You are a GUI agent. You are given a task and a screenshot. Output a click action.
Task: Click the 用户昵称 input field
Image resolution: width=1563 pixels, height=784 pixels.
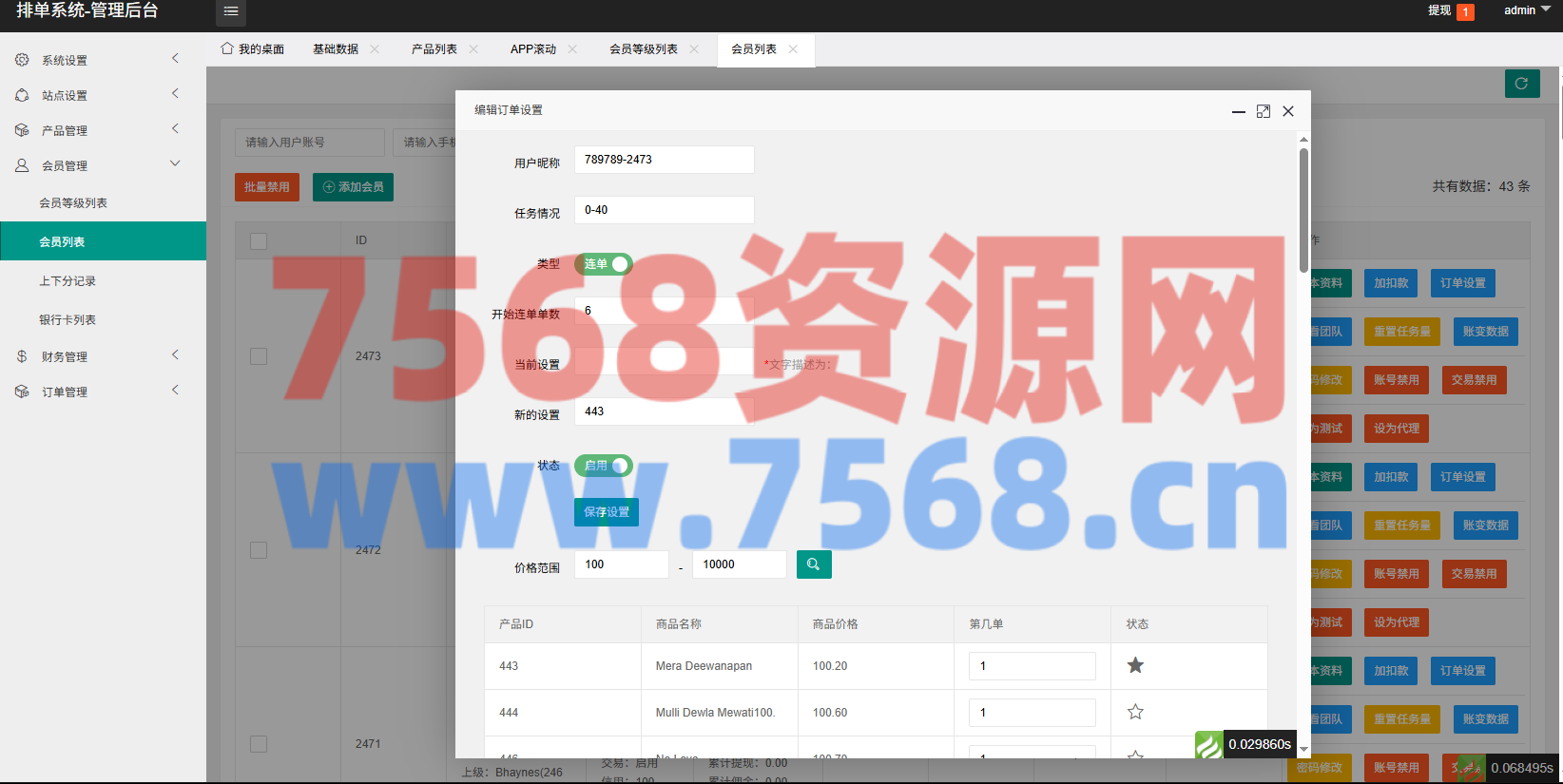(664, 160)
